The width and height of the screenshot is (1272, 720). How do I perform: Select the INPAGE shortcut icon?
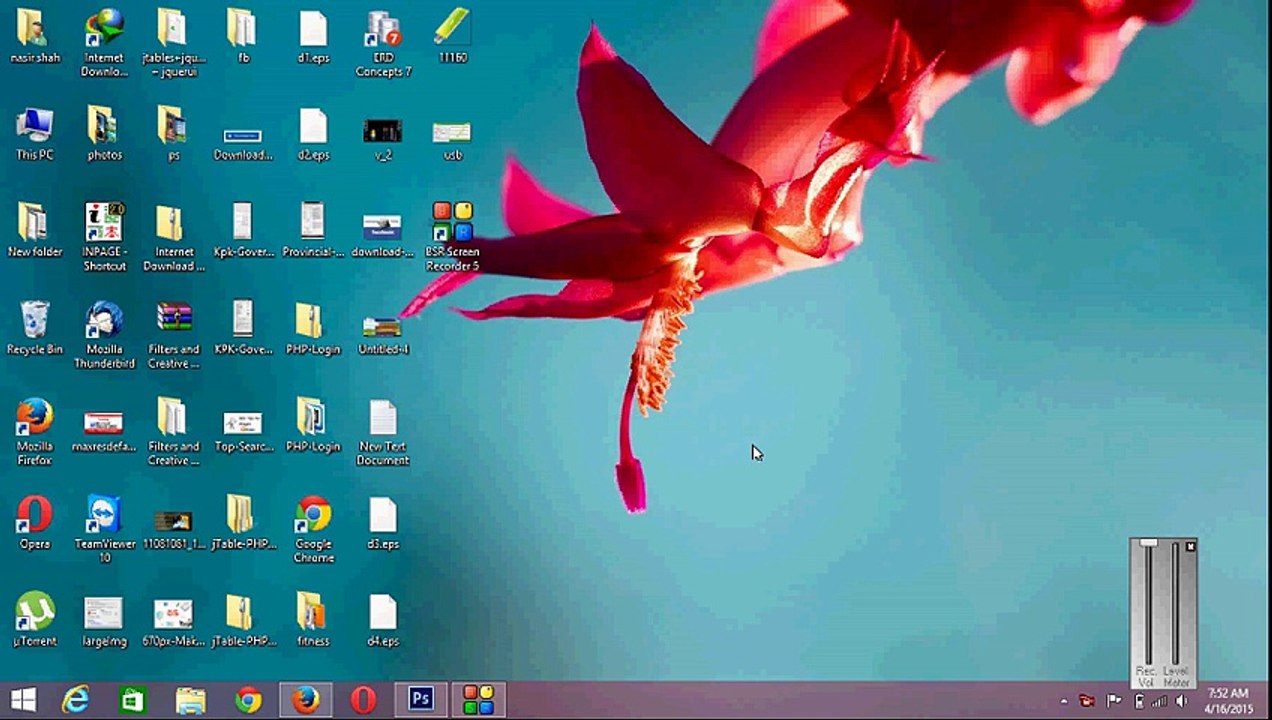pyautogui.click(x=104, y=224)
